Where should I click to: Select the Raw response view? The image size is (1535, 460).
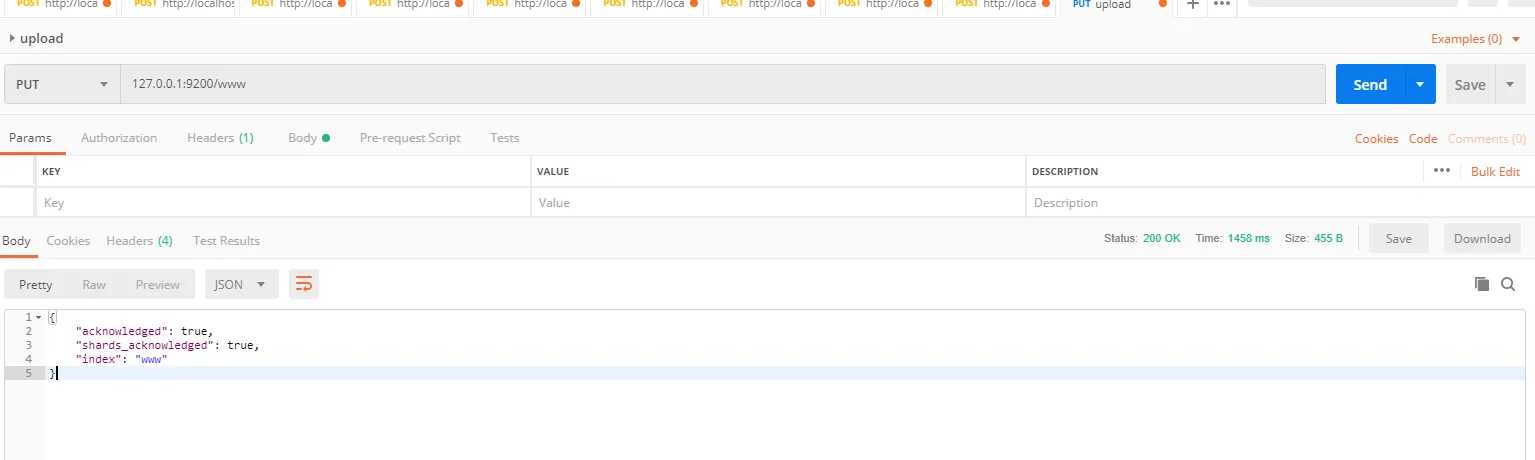[94, 285]
